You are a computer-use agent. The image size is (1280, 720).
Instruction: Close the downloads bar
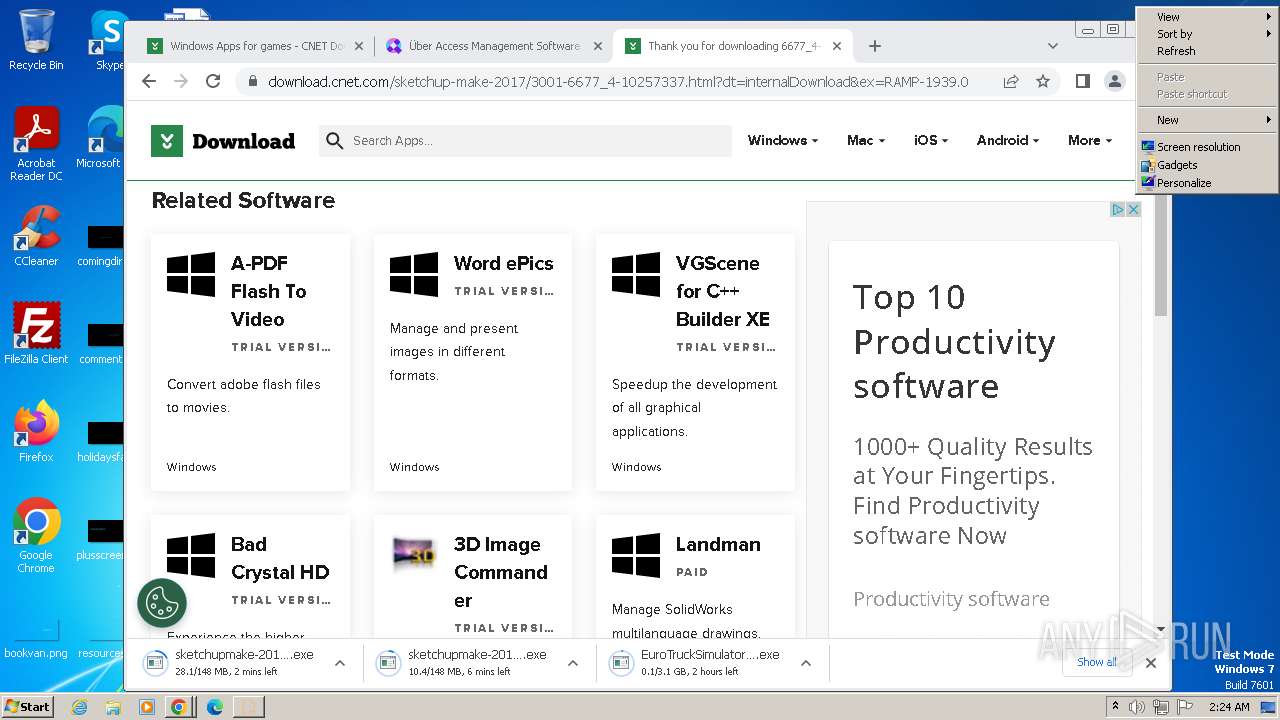tap(1151, 663)
